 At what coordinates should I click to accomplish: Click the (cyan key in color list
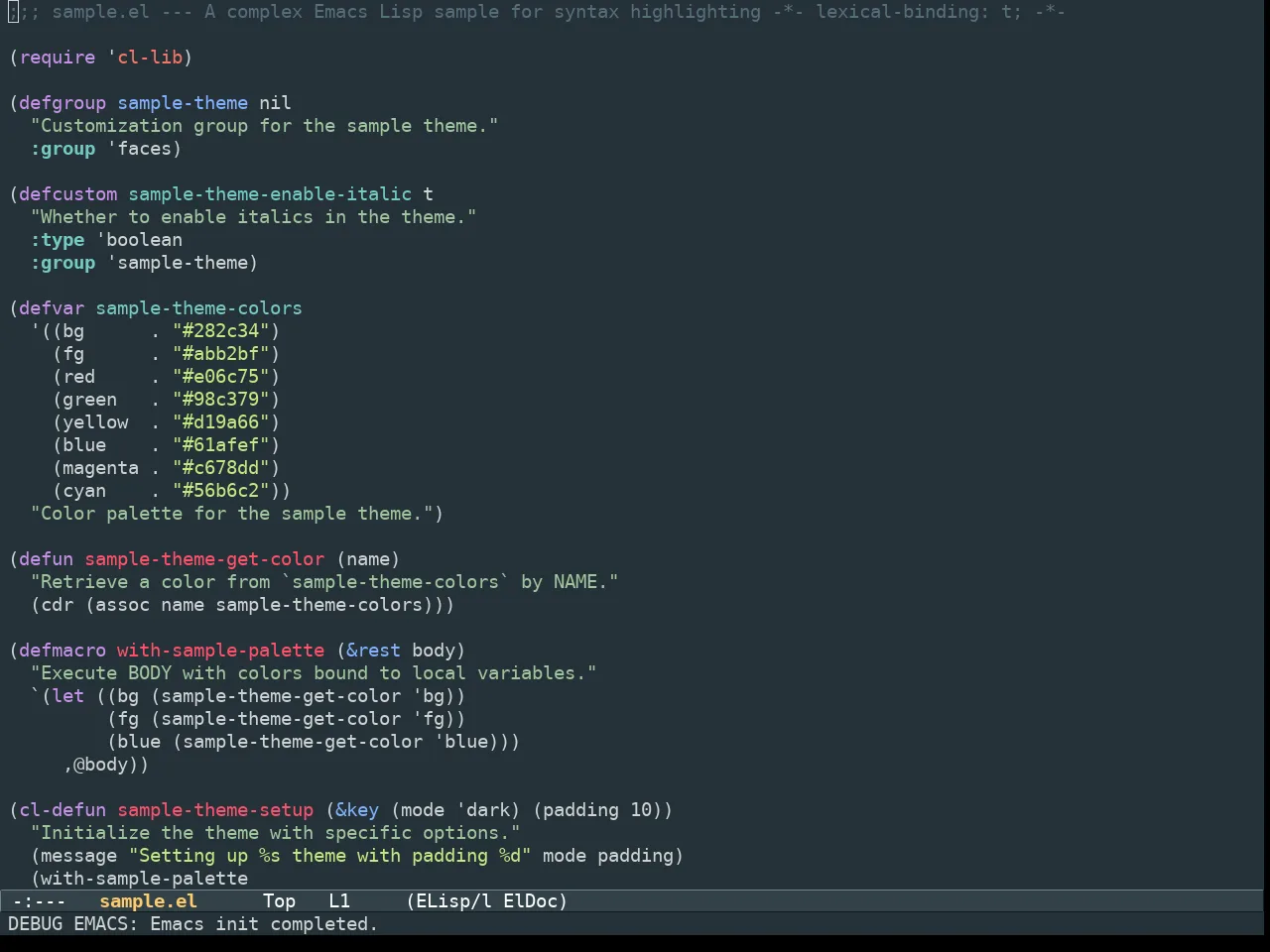(79, 491)
